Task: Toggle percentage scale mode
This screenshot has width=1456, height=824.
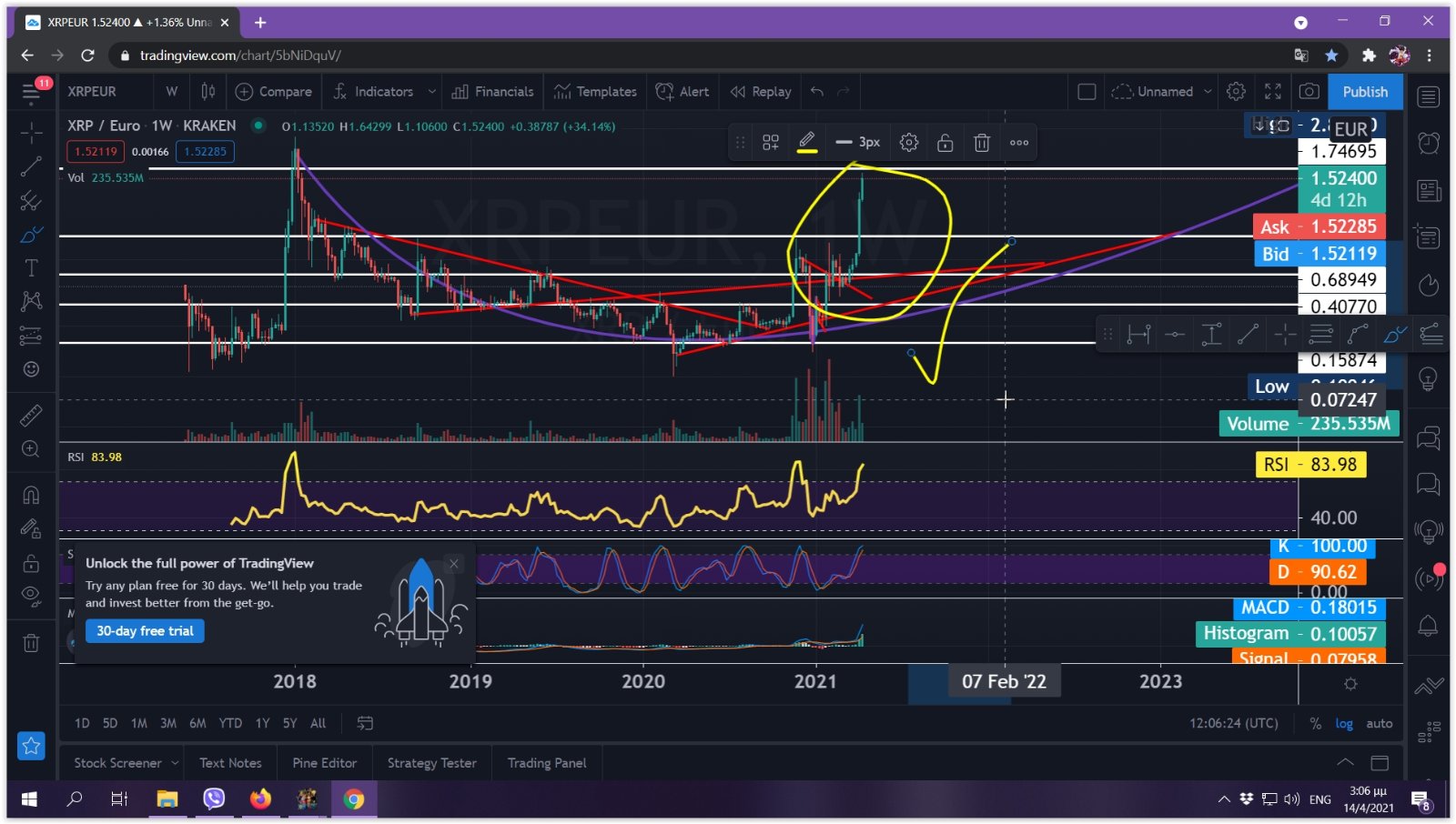Action: pos(1315,724)
